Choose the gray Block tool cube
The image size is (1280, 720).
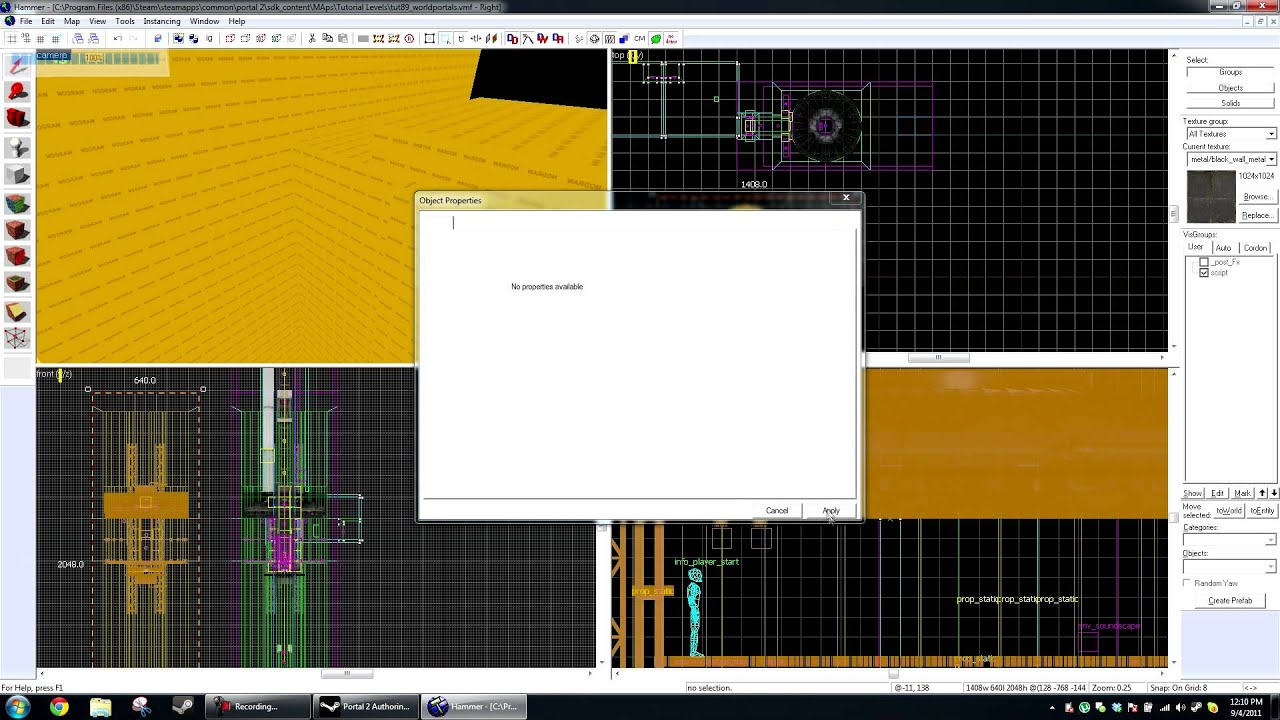point(17,175)
